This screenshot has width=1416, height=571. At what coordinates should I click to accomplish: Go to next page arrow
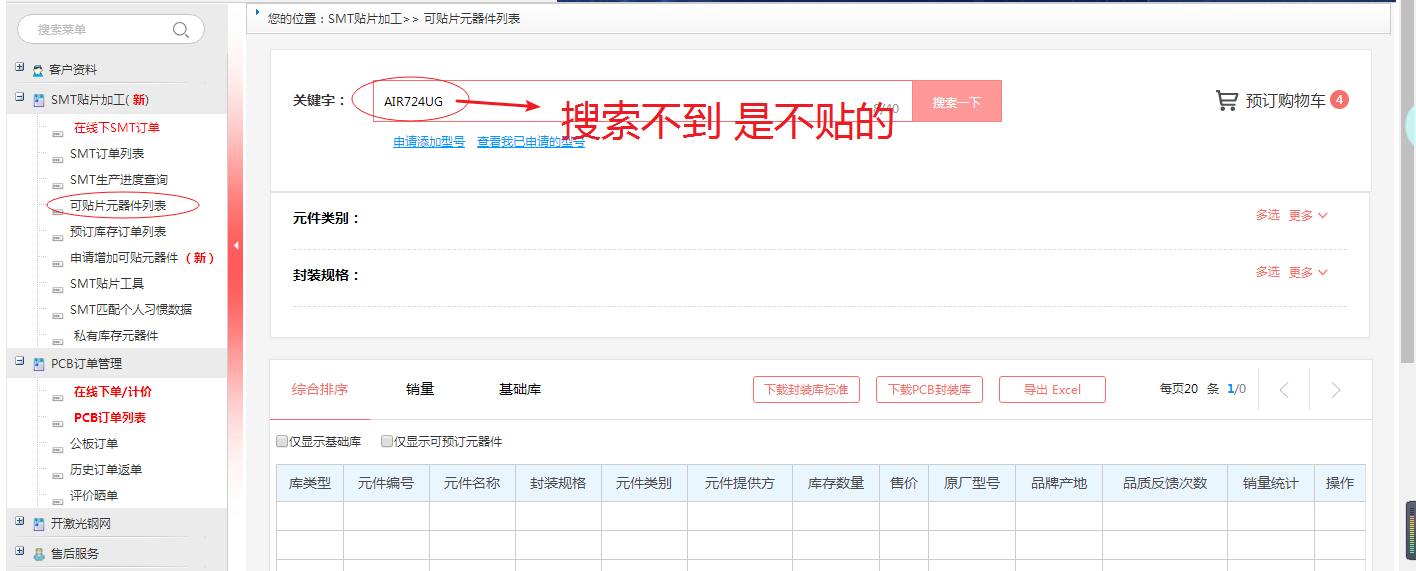point(1335,390)
